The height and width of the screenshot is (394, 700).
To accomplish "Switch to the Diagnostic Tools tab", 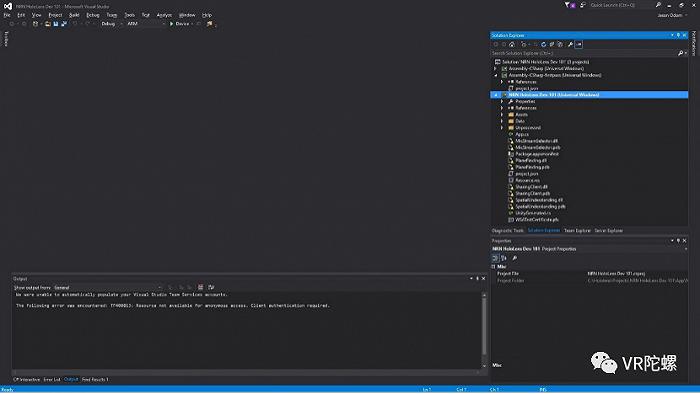I will click(508, 231).
